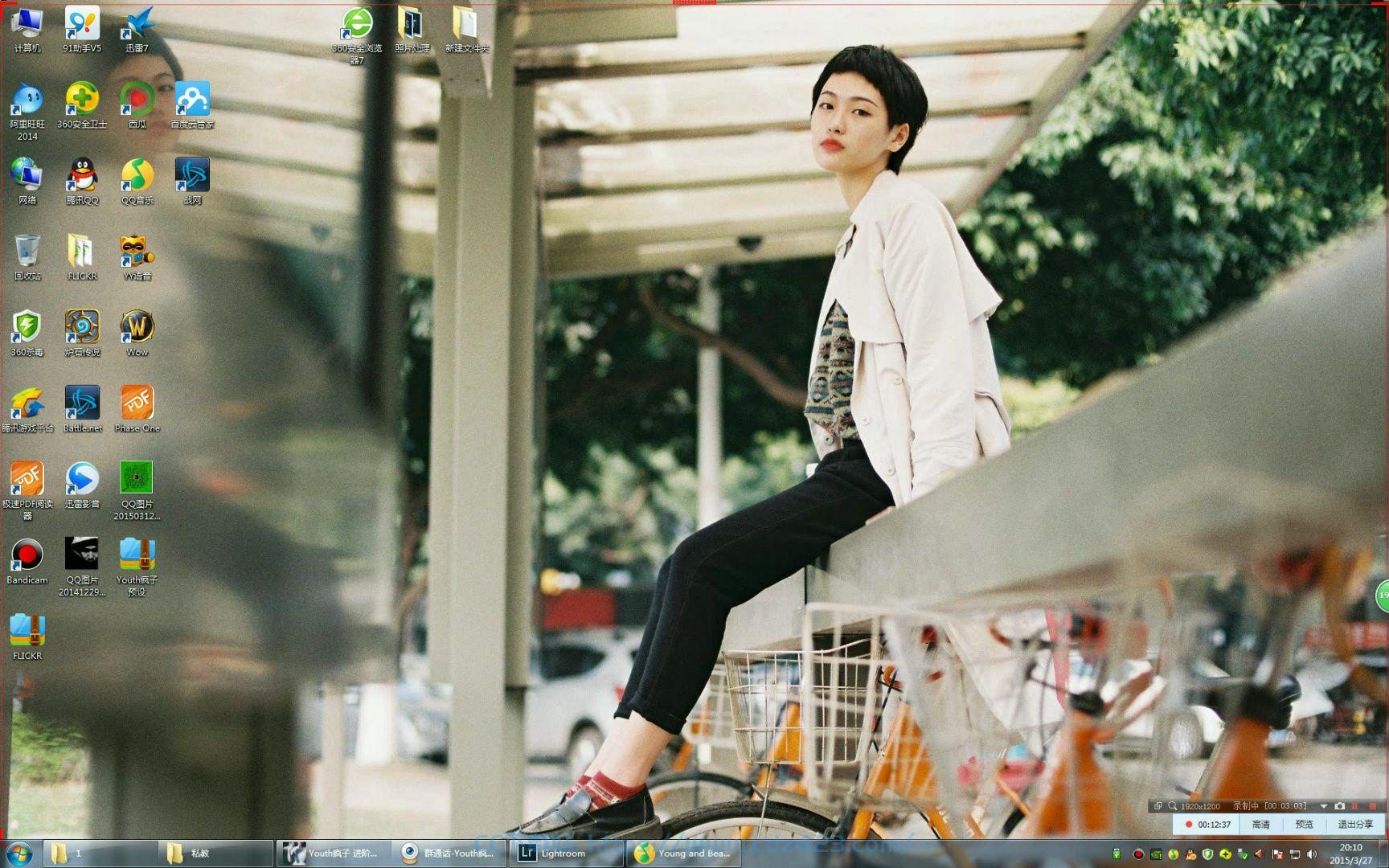Launch 360安全浏览器7 browser icon
Viewport: 1389px width, 868px height.
tap(357, 35)
